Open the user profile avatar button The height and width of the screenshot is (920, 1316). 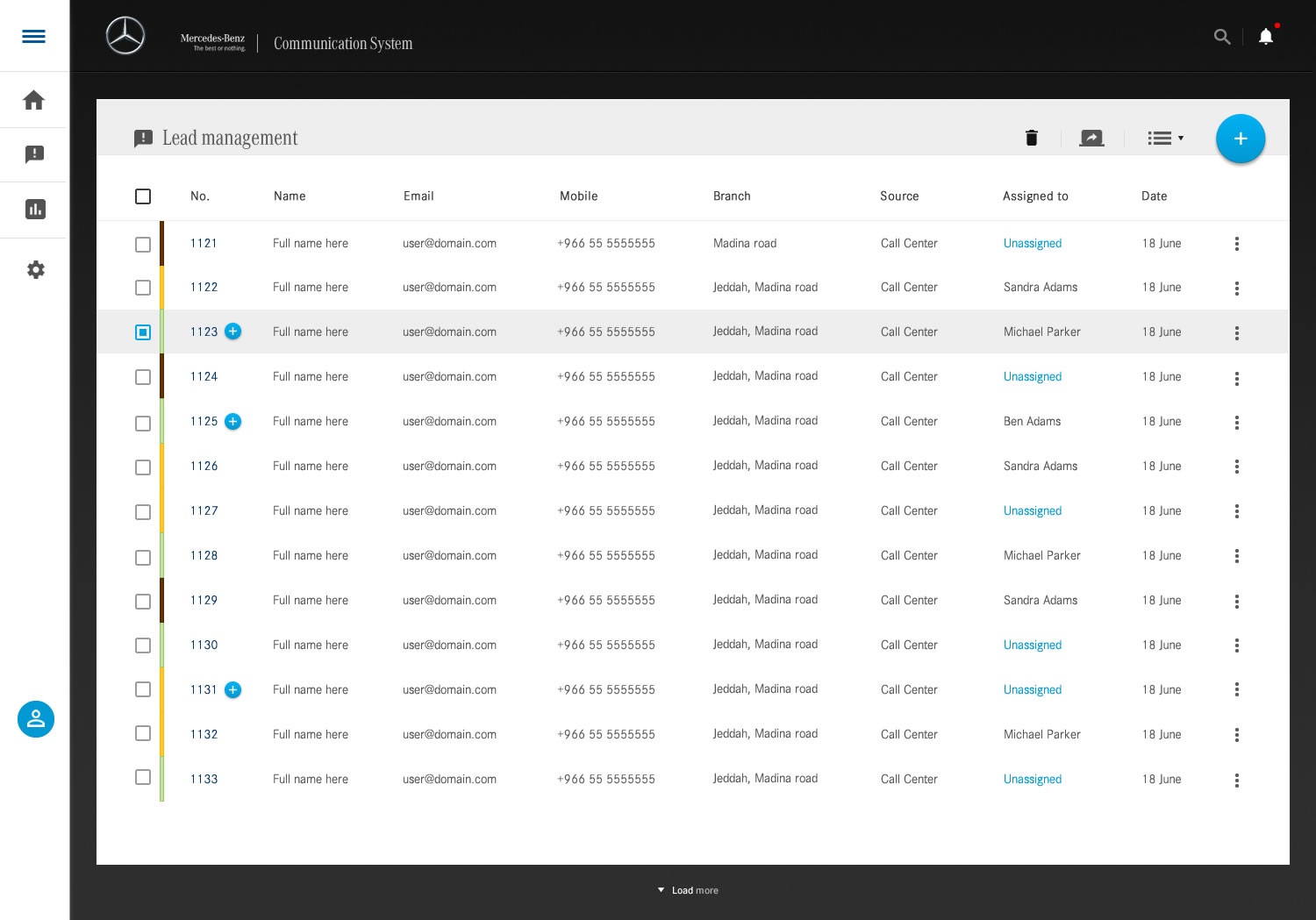click(36, 719)
